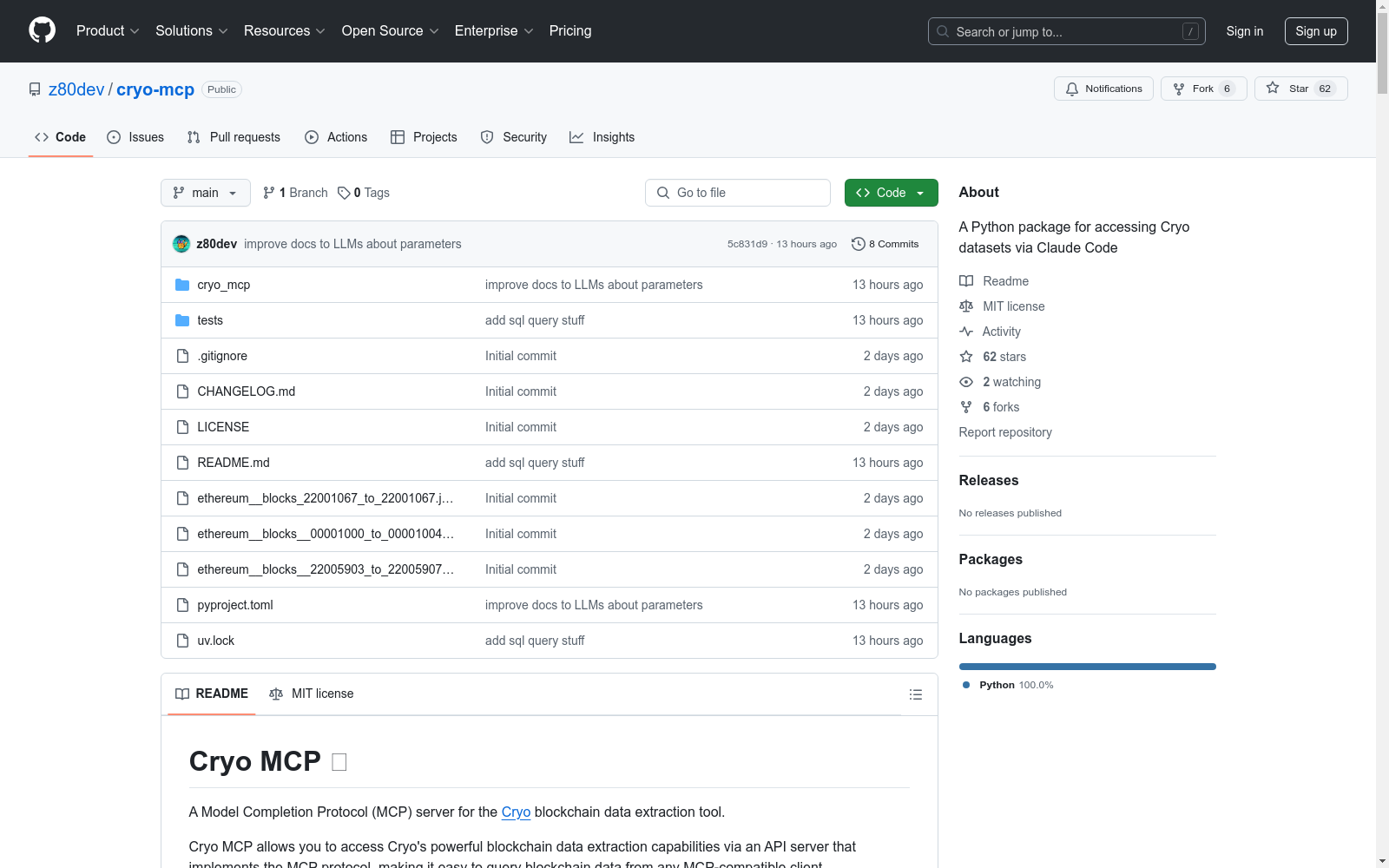Click the cryo_mcp folder icon
The image size is (1389, 868).
(x=182, y=285)
